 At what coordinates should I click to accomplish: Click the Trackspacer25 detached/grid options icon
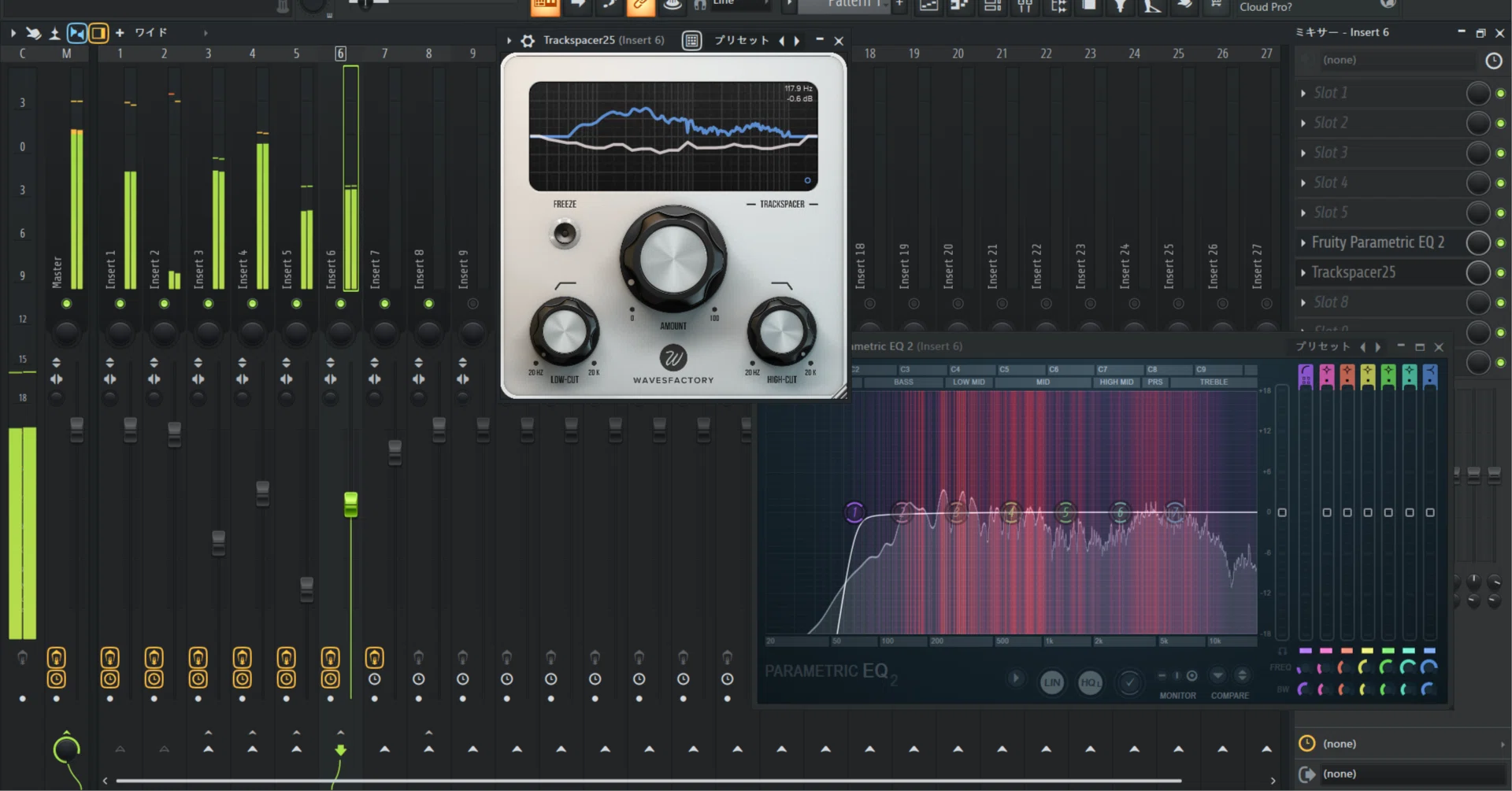click(x=691, y=41)
